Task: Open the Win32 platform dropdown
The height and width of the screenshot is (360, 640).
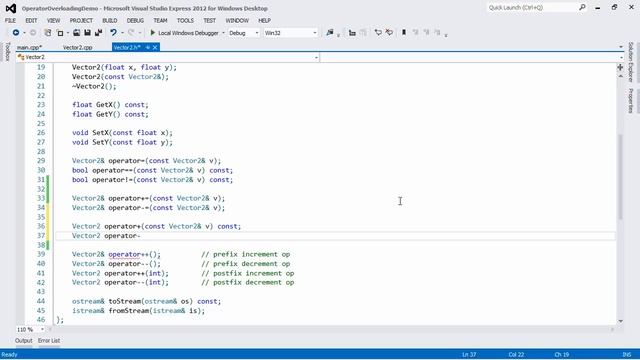Action: point(290,33)
